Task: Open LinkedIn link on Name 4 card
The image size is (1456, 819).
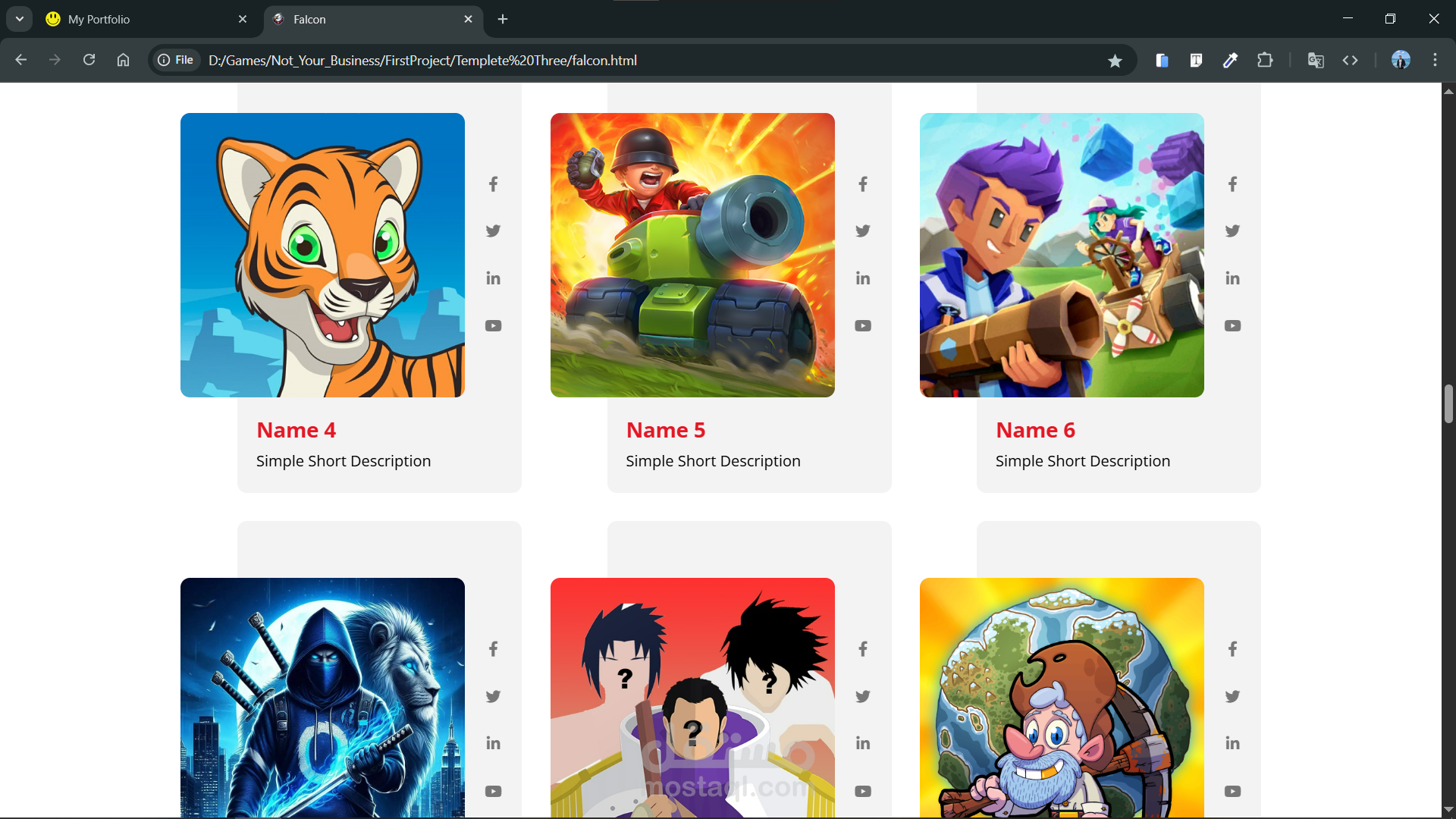Action: (493, 278)
